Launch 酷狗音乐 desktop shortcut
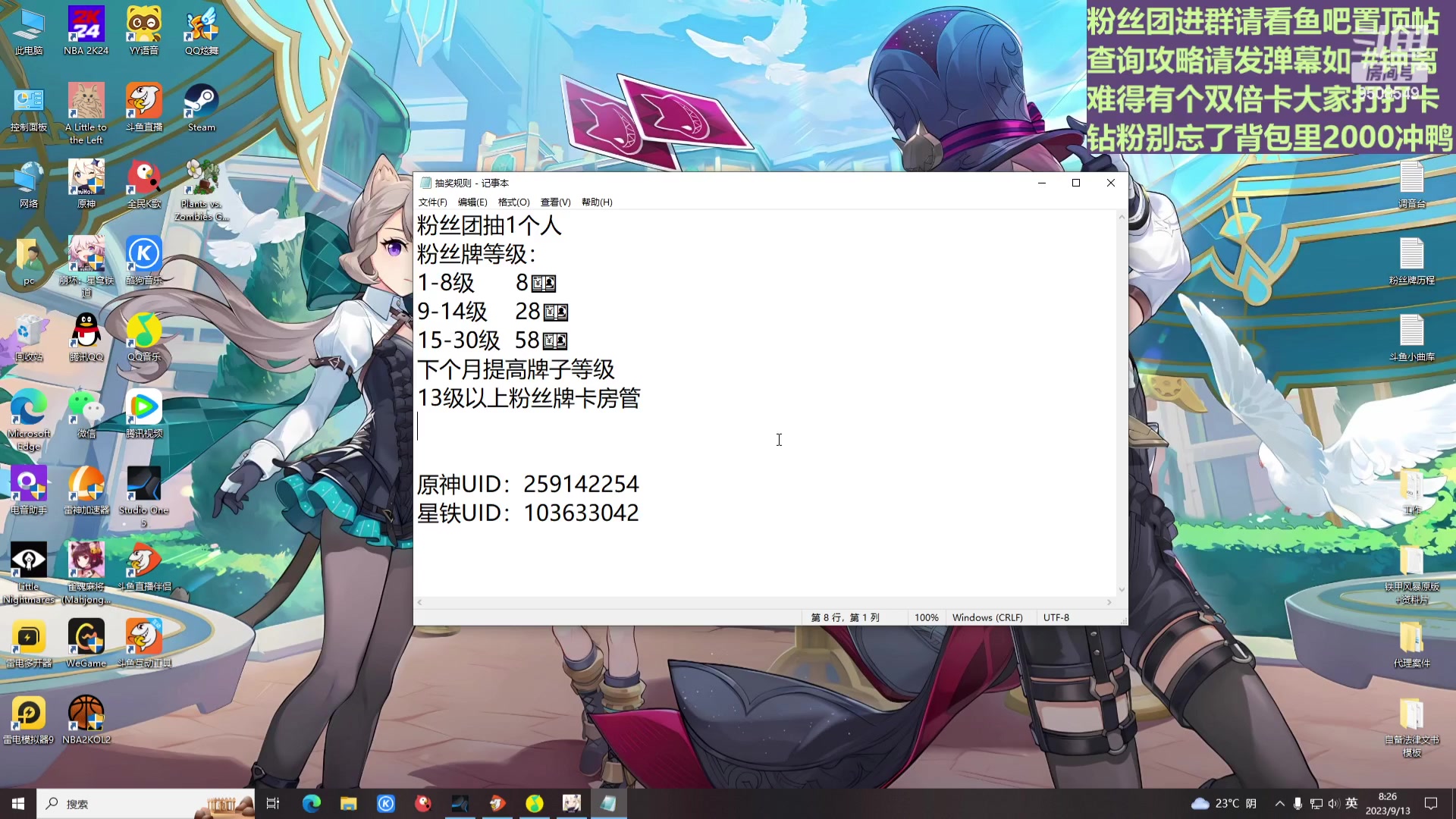1456x819 pixels. [144, 261]
